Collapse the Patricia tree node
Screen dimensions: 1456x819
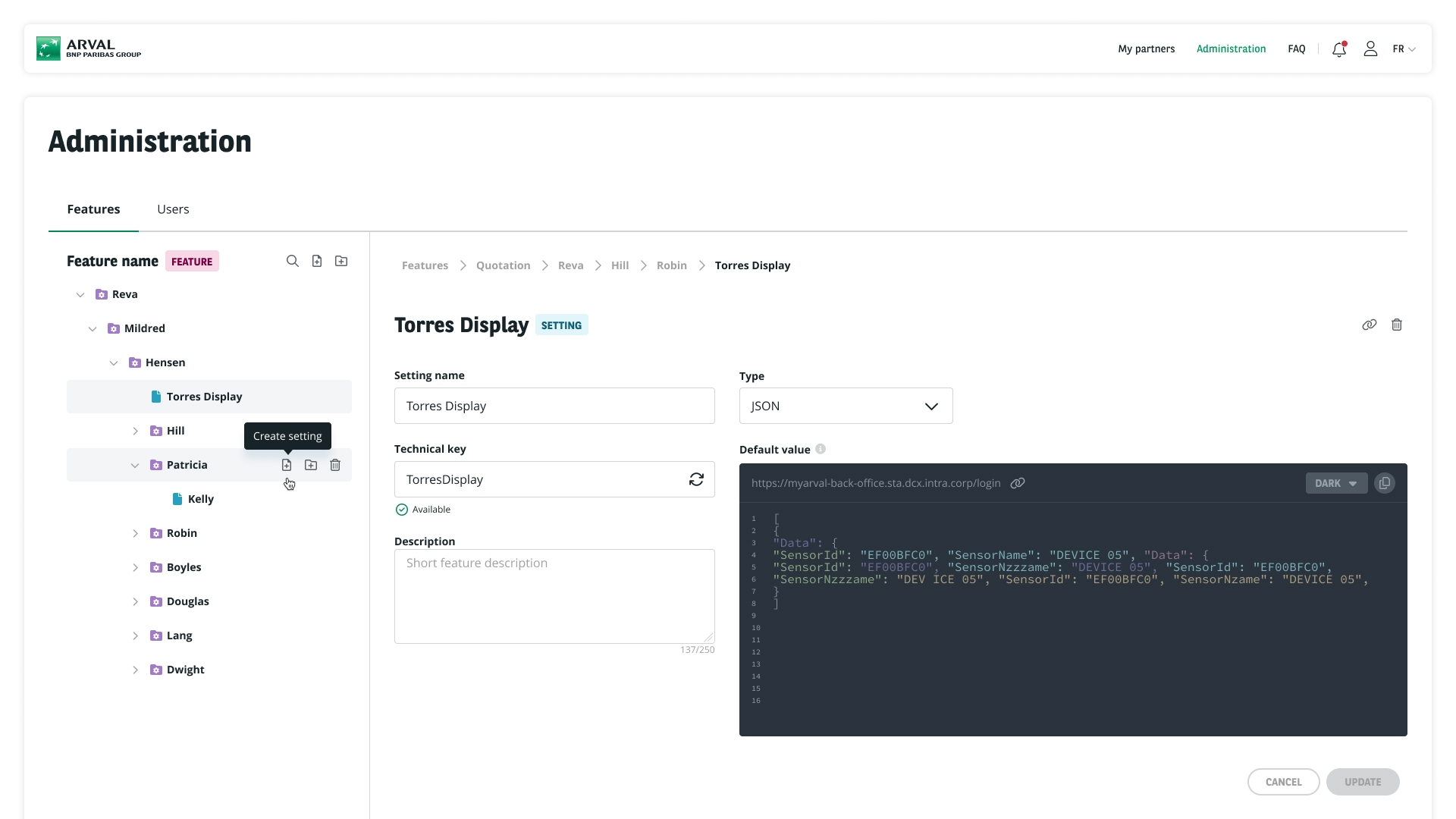click(135, 465)
